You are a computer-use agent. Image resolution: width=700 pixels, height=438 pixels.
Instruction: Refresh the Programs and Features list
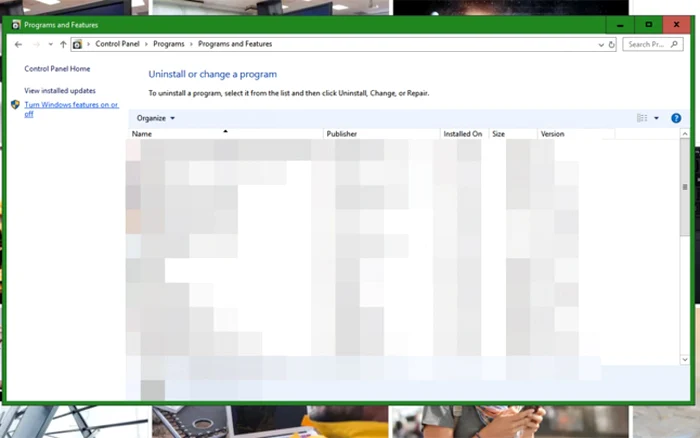(x=612, y=44)
